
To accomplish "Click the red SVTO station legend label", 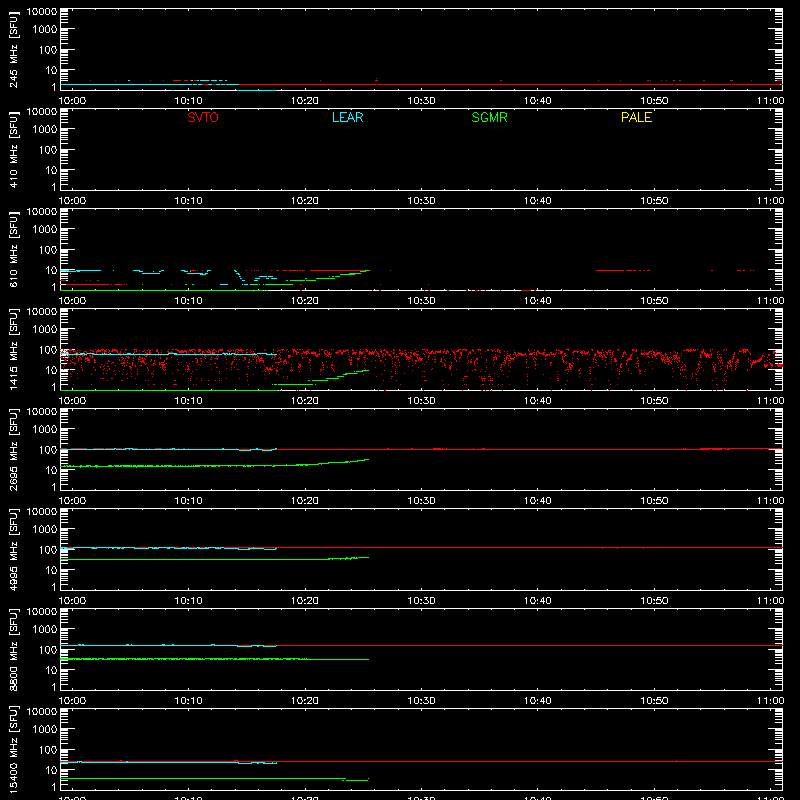I will pos(203,117).
